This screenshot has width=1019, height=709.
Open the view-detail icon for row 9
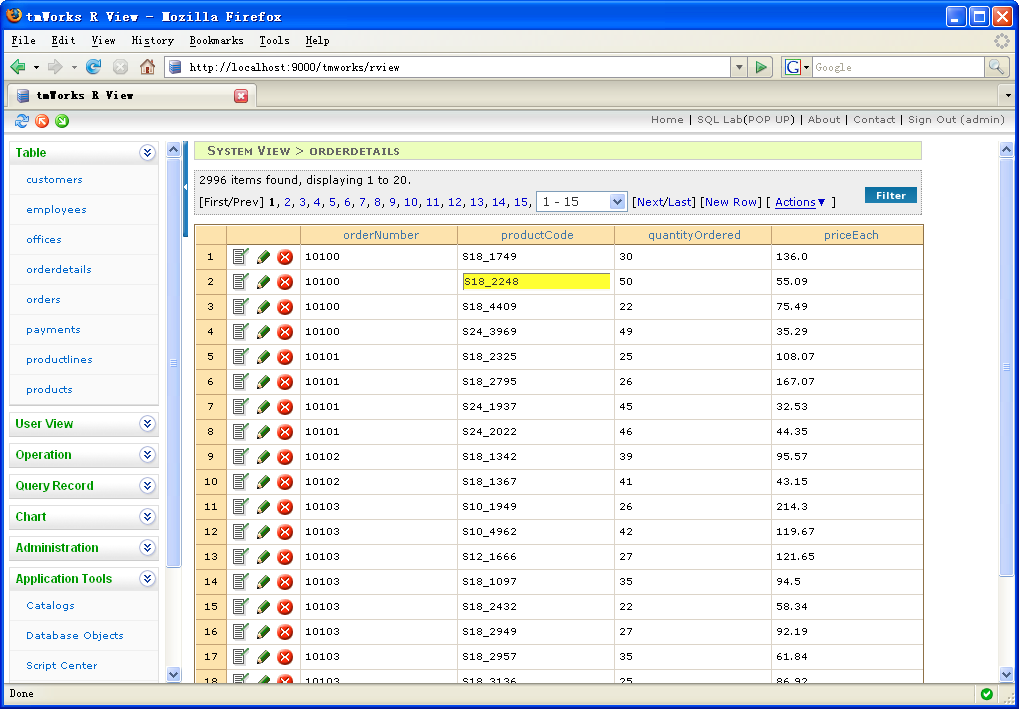pyautogui.click(x=240, y=457)
